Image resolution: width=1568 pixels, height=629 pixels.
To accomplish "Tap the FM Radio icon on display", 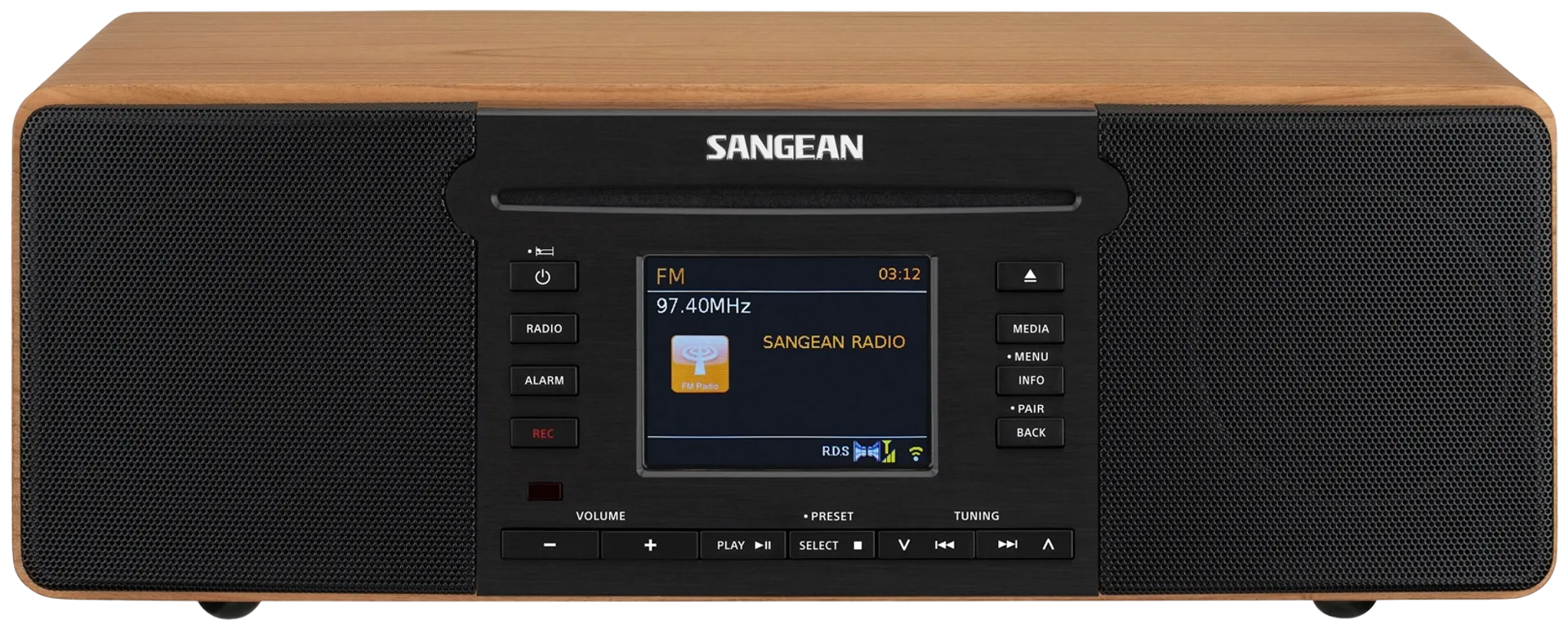I will (x=700, y=364).
